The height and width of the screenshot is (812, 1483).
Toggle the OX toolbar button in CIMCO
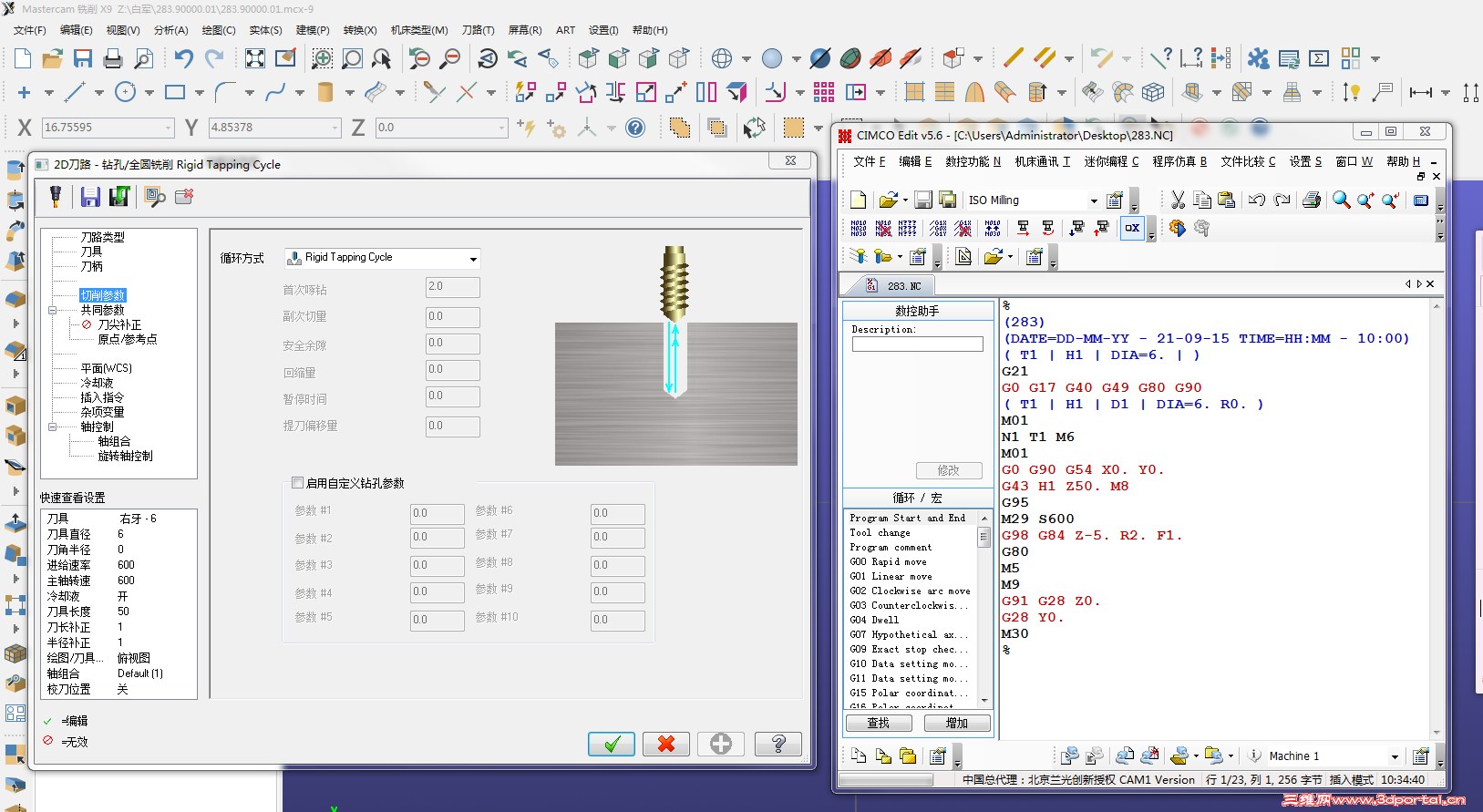pos(1132,228)
